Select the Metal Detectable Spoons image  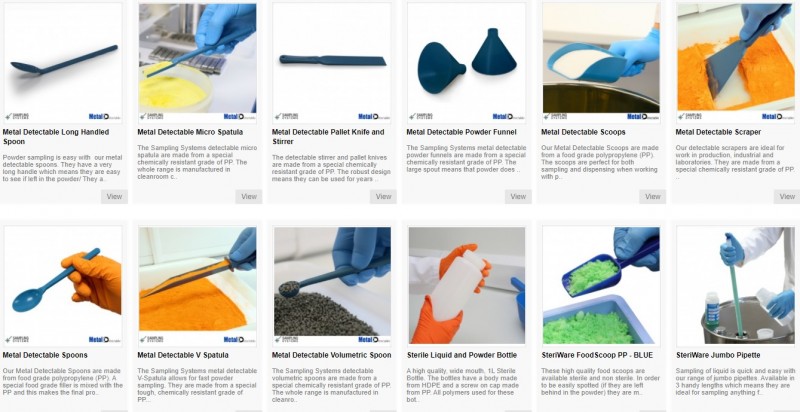pos(63,286)
